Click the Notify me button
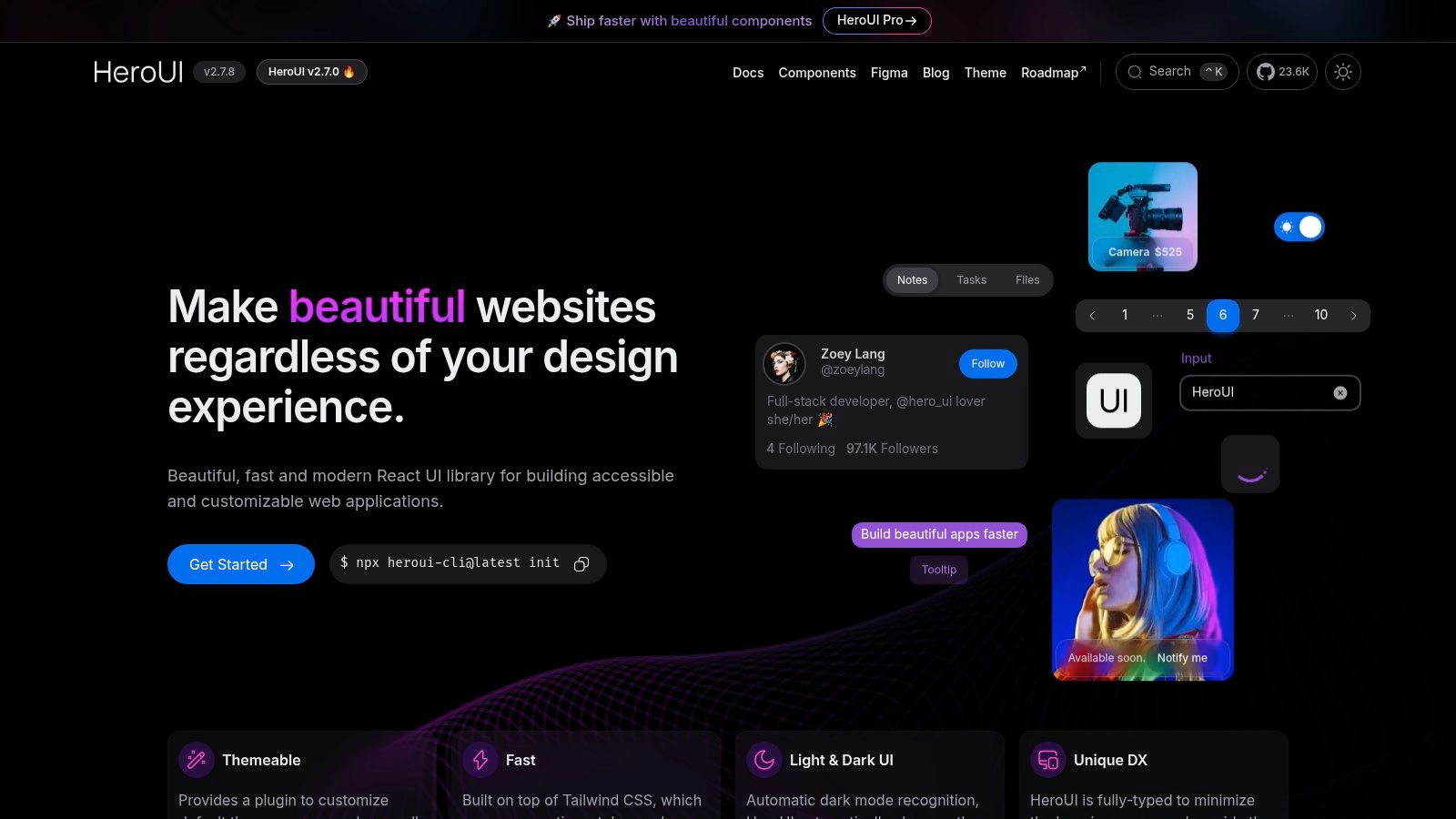 click(x=1182, y=658)
